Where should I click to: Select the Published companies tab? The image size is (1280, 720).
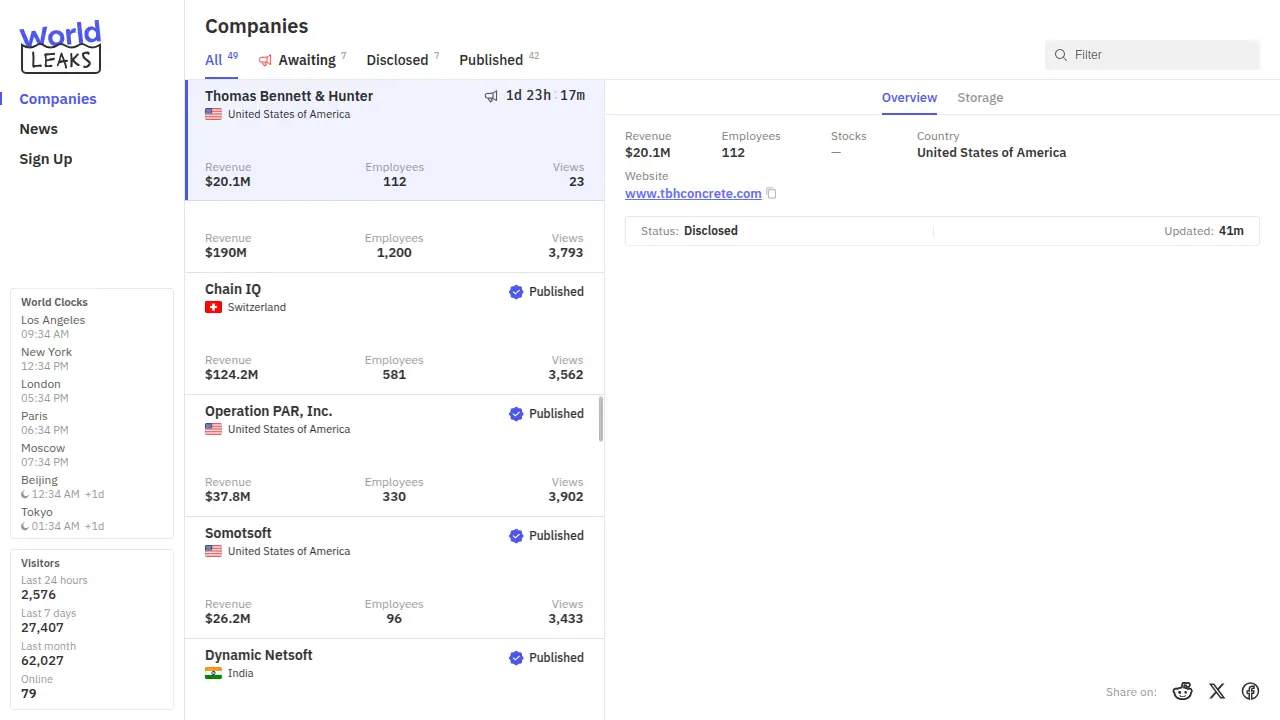[491, 60]
